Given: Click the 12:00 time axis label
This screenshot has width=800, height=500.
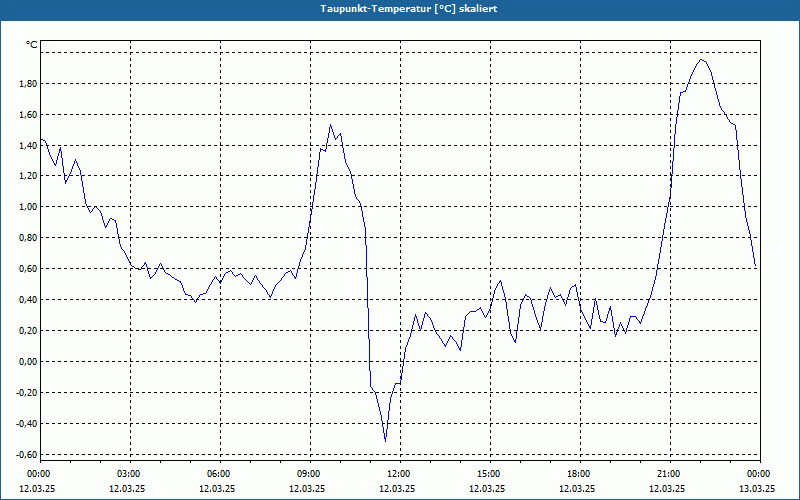Looking at the screenshot, I should point(400,474).
